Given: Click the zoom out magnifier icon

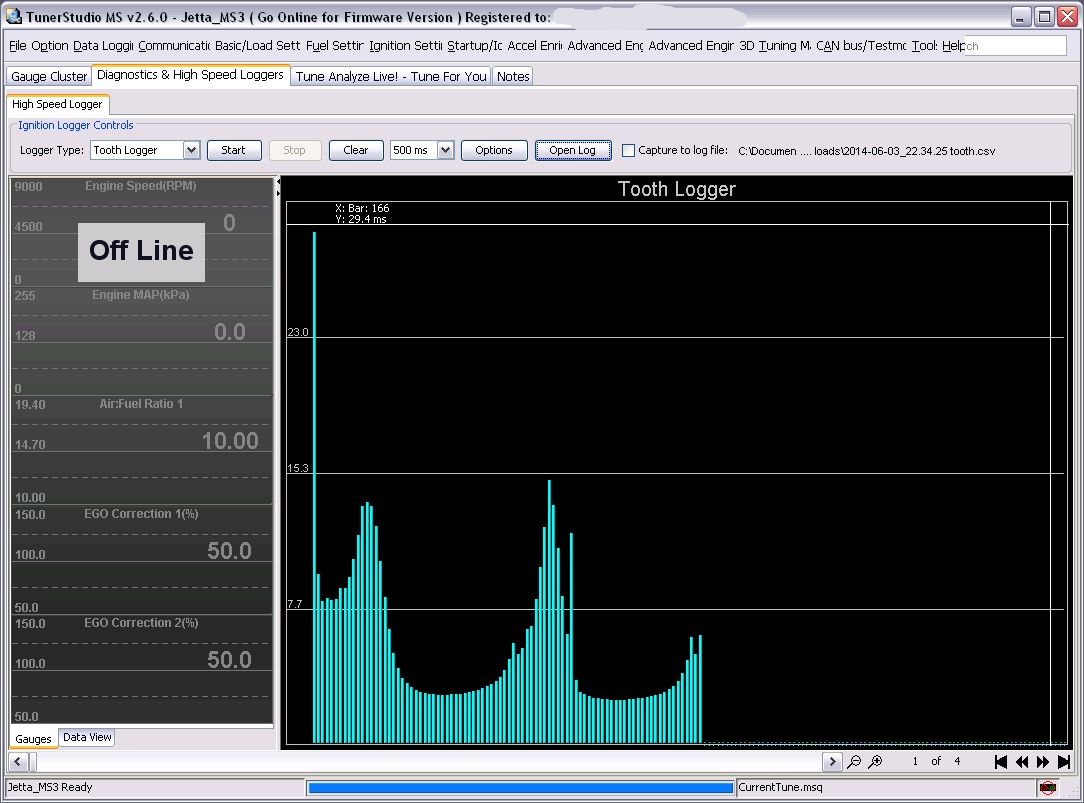Looking at the screenshot, I should point(854,762).
